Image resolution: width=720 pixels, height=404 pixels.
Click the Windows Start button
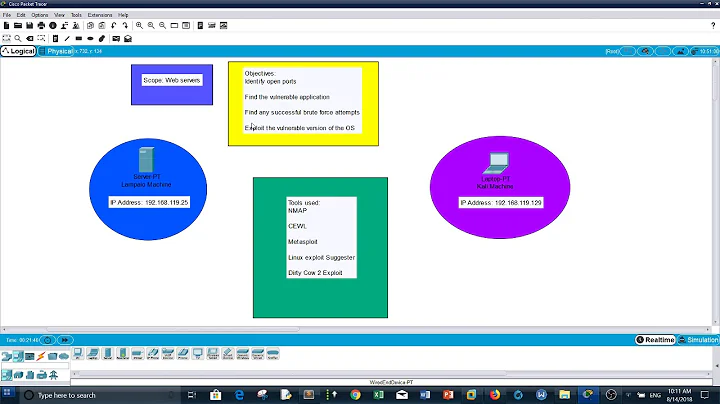8,394
